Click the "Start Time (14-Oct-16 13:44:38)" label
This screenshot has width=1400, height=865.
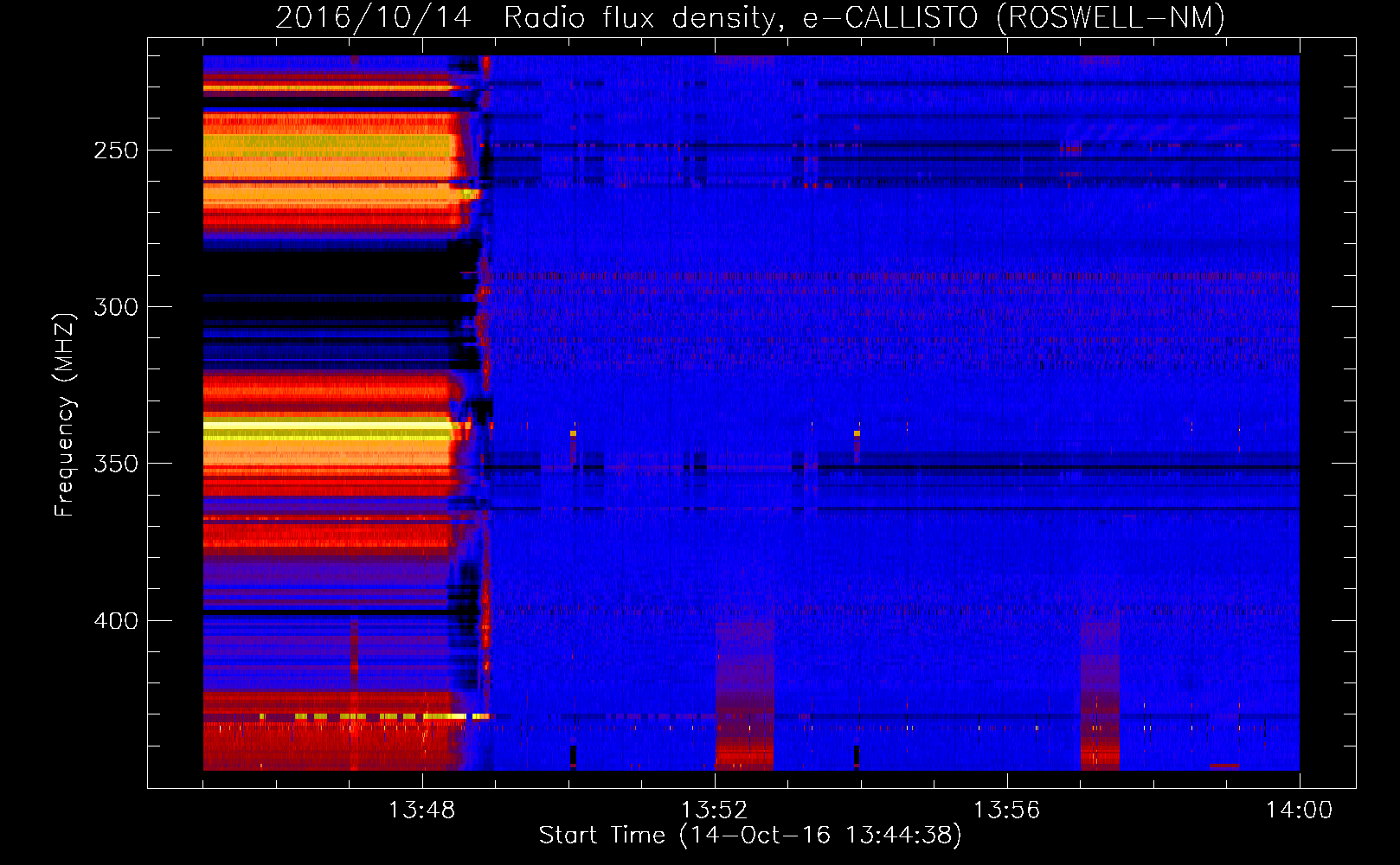pos(750,835)
